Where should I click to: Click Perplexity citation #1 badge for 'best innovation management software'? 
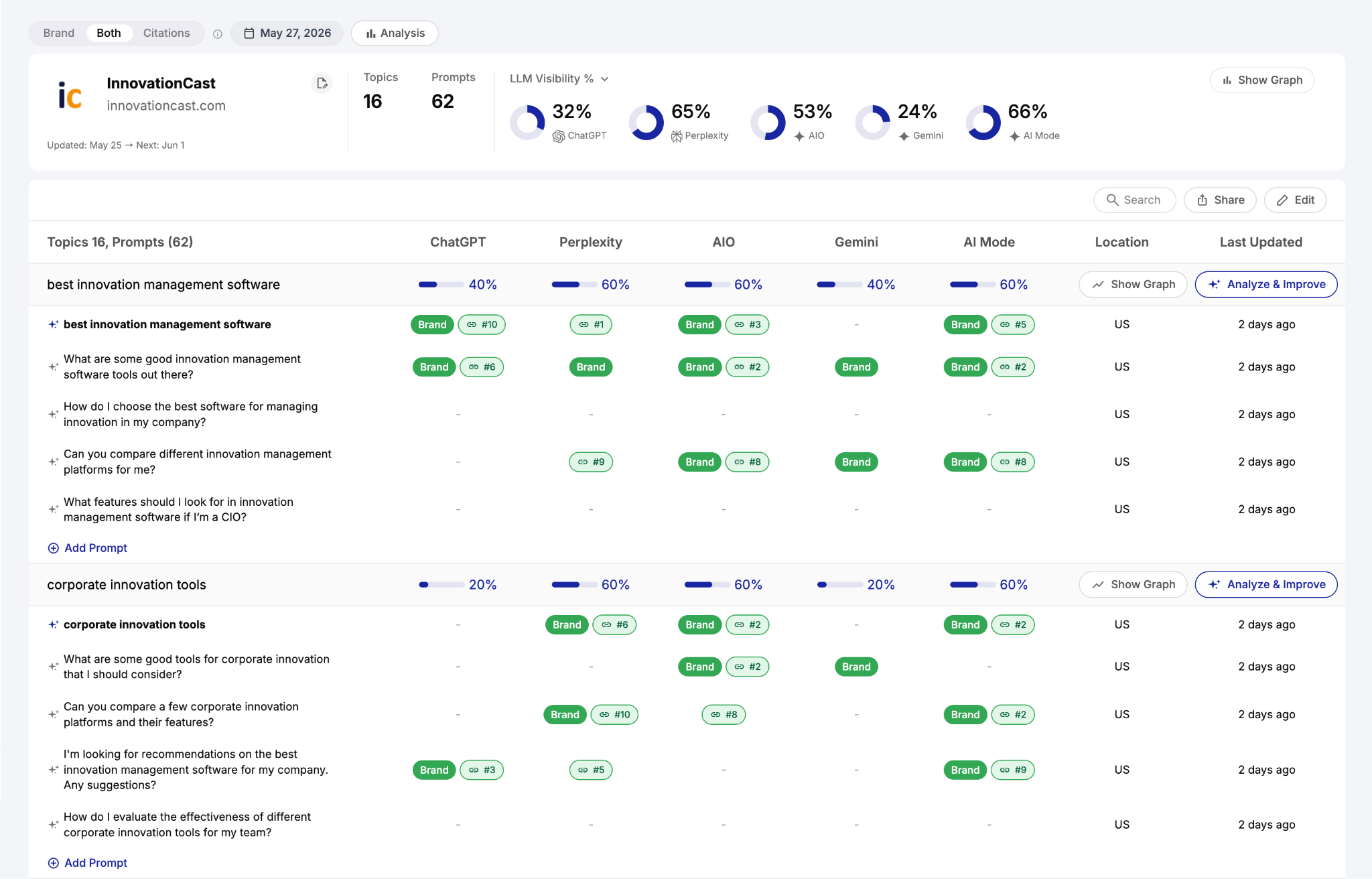tap(591, 325)
